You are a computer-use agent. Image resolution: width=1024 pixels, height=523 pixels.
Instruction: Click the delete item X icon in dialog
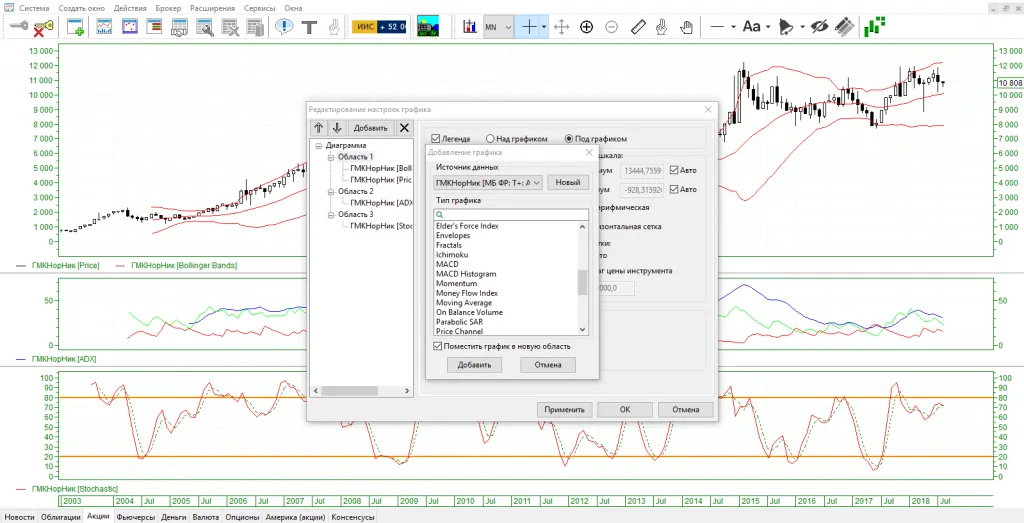[x=404, y=128]
